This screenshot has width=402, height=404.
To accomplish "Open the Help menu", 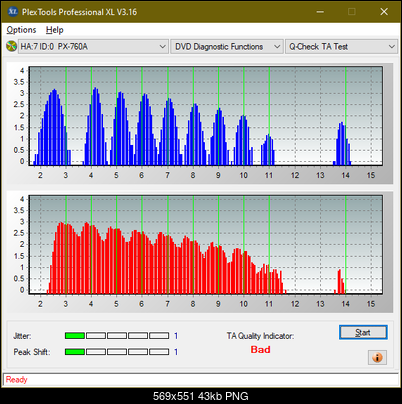I will [x=55, y=30].
